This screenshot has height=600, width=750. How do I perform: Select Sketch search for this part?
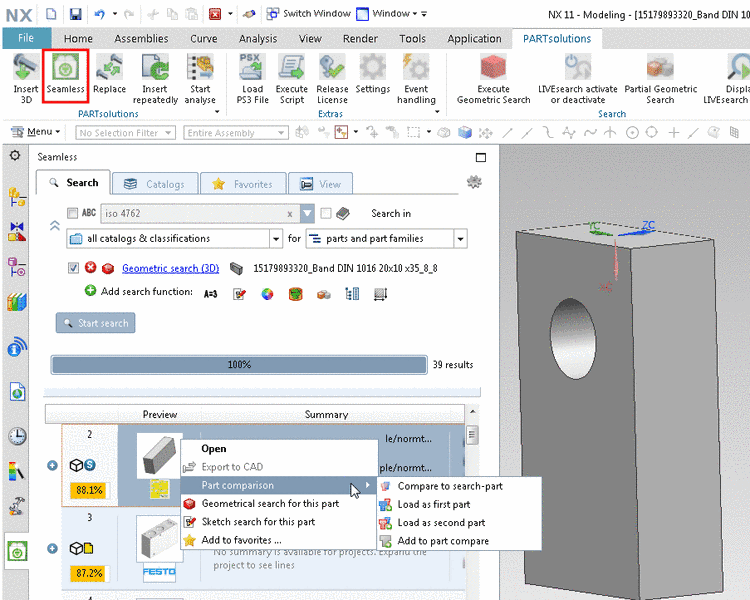coord(279,522)
